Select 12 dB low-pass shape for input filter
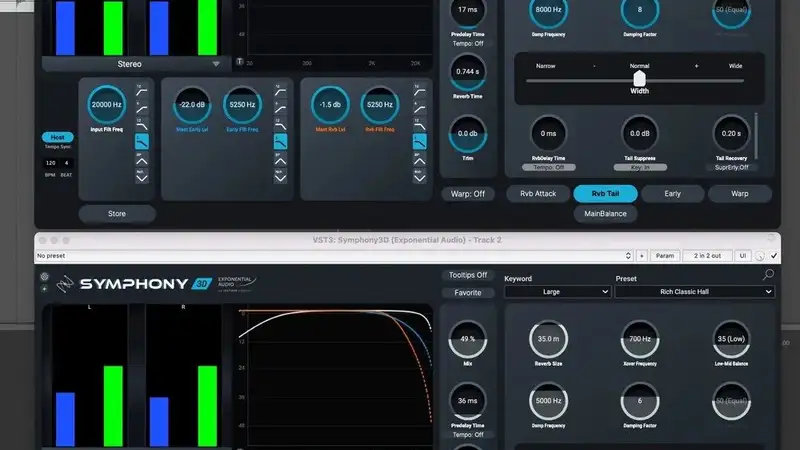 [x=142, y=124]
